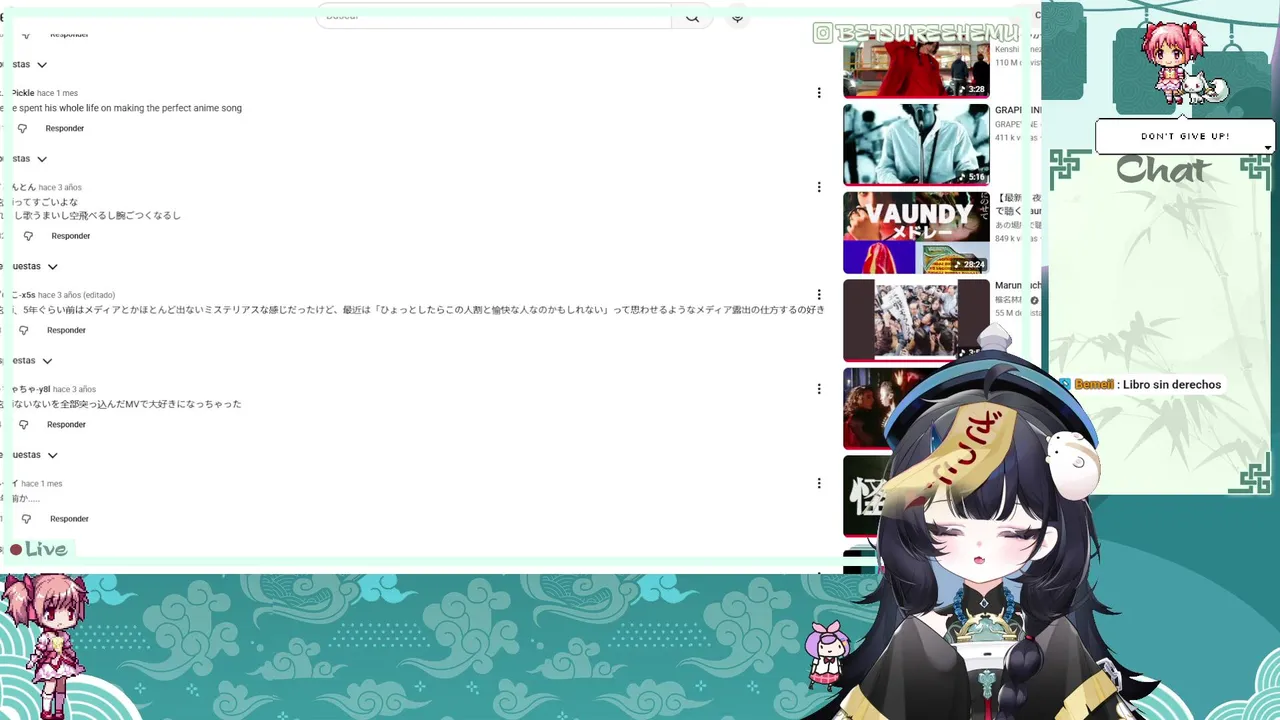Click 'hace 3 años (editado)' timestamp
Screen dimensions: 1280x720
[x=76, y=295]
